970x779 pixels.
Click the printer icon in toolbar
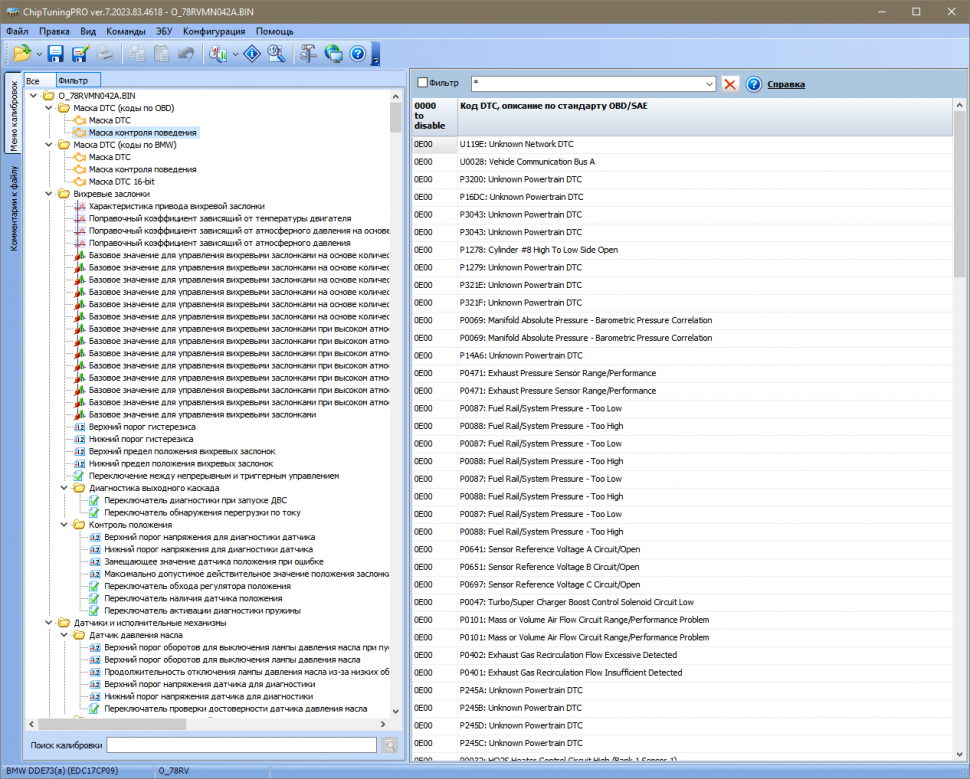[105, 54]
